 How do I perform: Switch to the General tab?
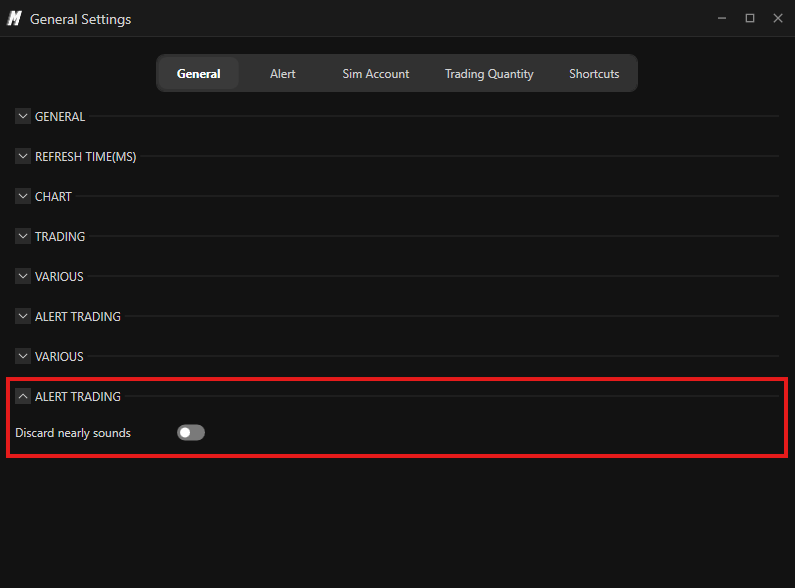click(x=198, y=74)
